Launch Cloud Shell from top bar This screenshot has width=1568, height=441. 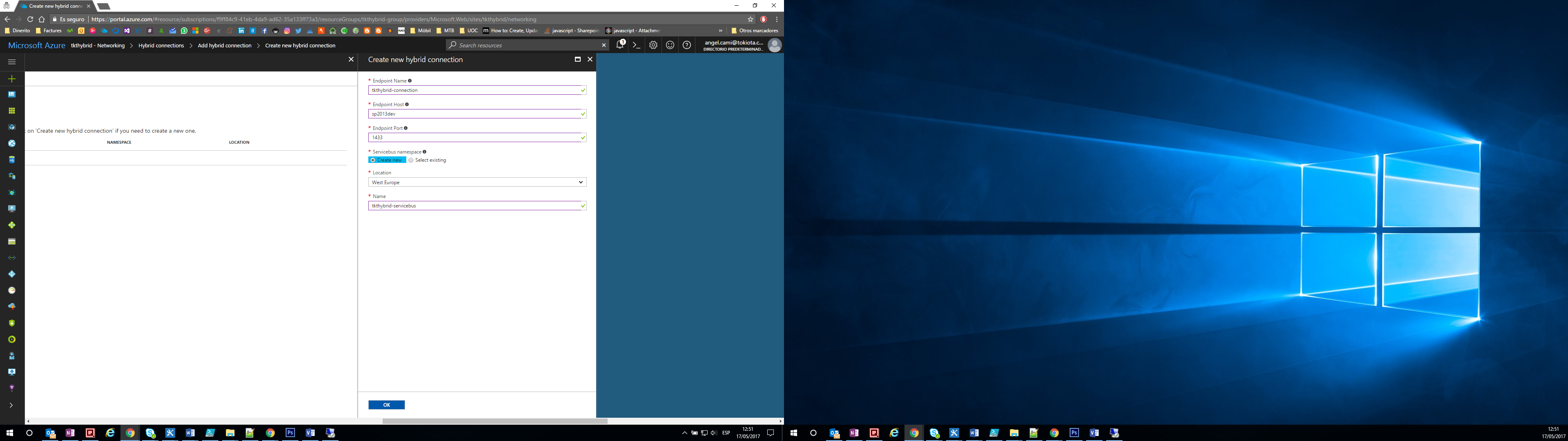(x=636, y=45)
